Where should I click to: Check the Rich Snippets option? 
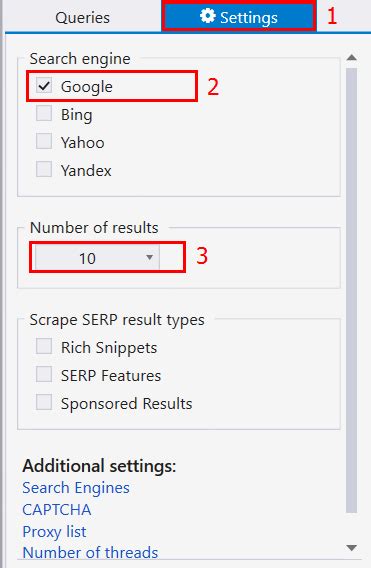(x=44, y=346)
